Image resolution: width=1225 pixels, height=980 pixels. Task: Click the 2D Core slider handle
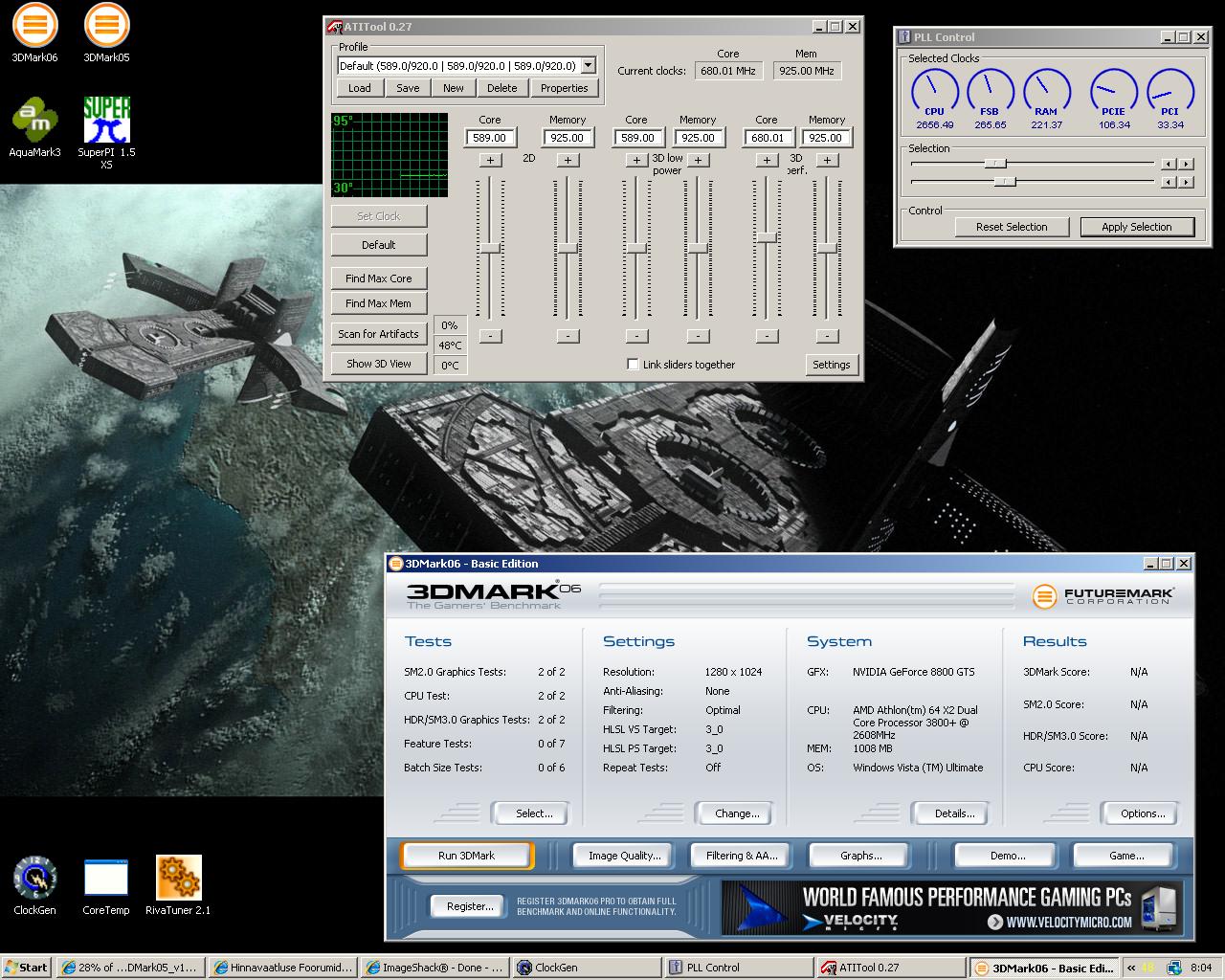pos(490,248)
